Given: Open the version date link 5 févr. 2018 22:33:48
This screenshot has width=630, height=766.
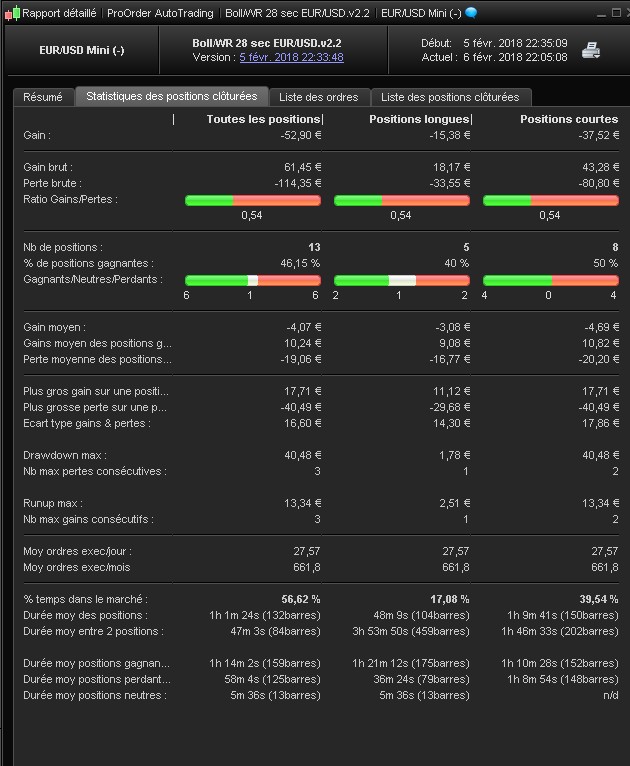Looking at the screenshot, I should pos(291,57).
